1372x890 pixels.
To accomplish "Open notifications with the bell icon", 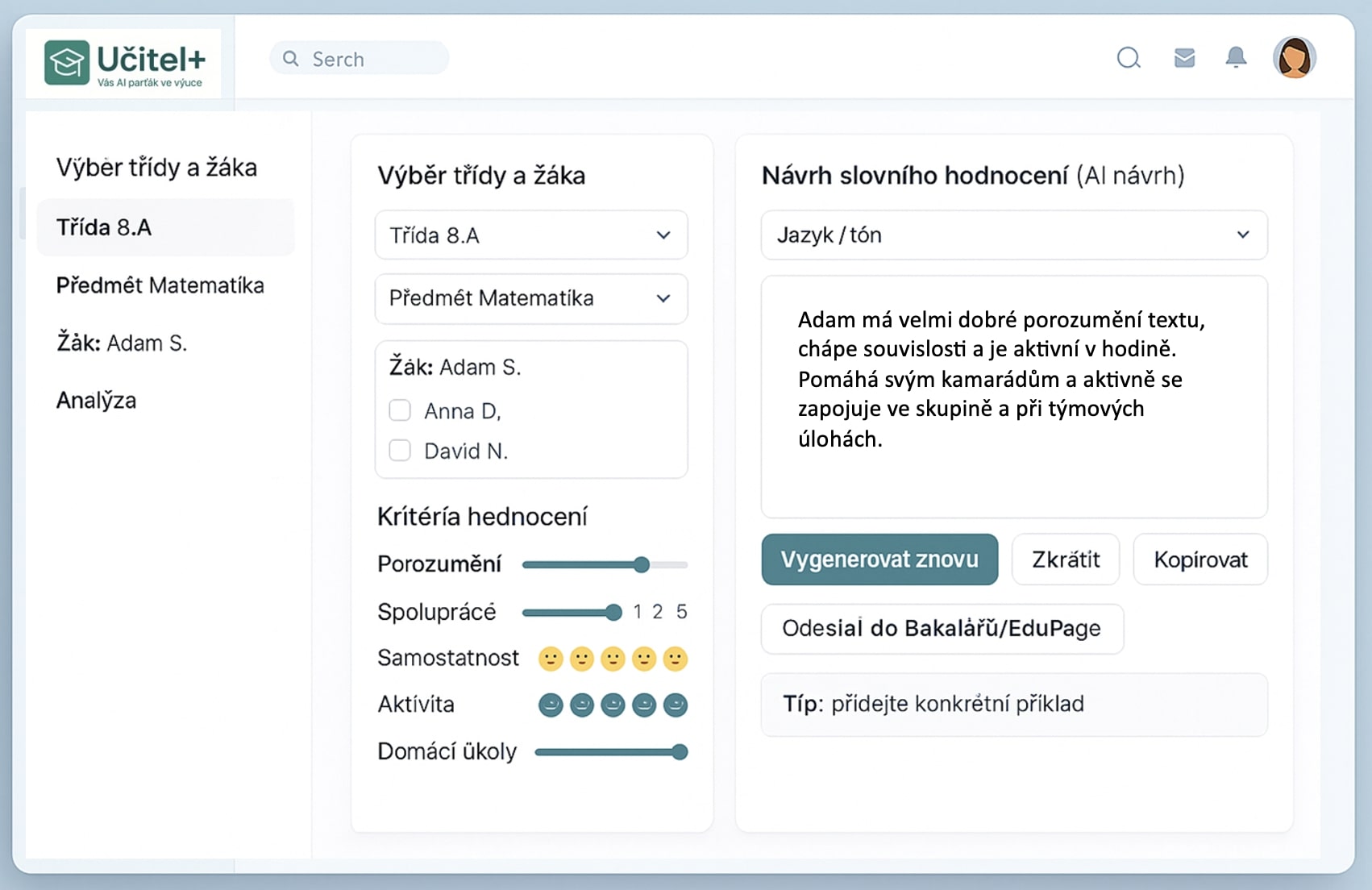I will click(1236, 58).
